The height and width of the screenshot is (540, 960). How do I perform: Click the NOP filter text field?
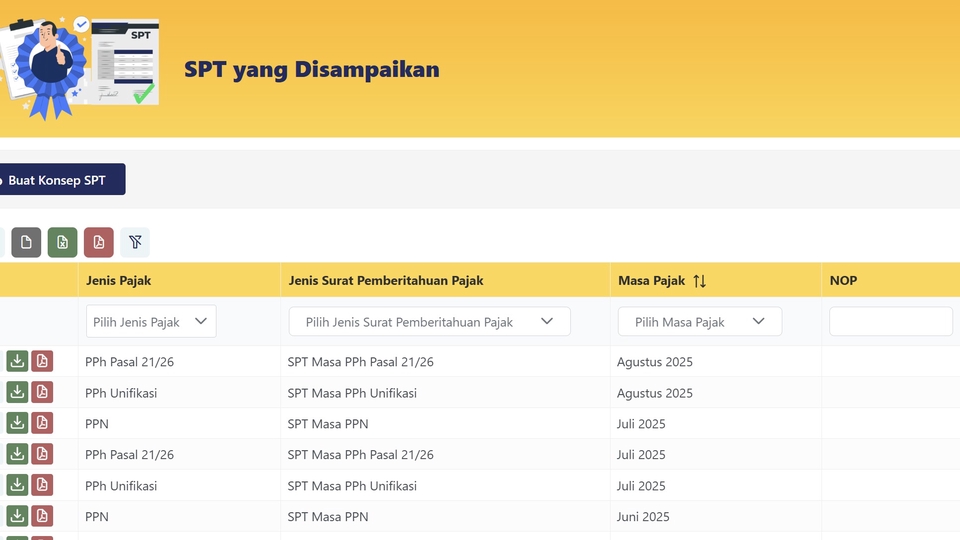coord(890,322)
